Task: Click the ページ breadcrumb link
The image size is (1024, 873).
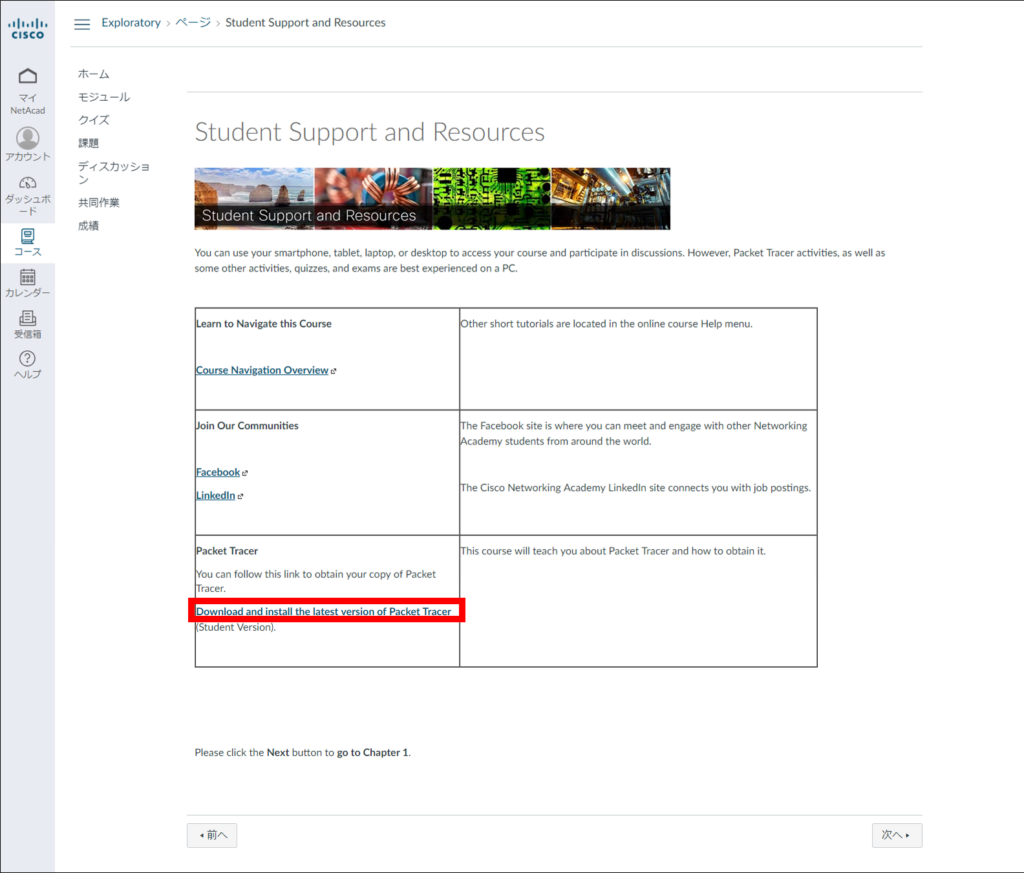Action: [x=193, y=23]
